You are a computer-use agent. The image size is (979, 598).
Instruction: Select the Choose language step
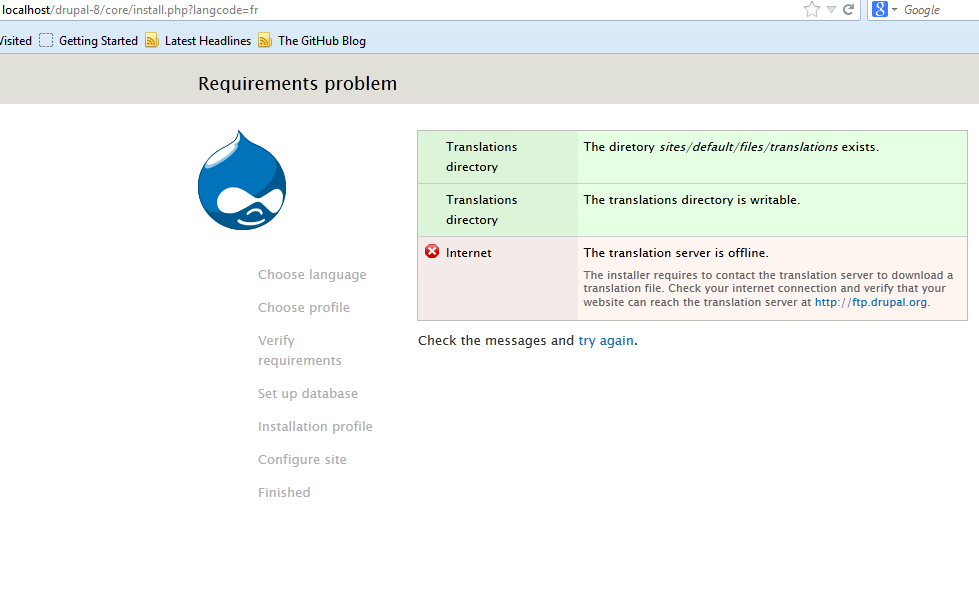pyautogui.click(x=312, y=275)
